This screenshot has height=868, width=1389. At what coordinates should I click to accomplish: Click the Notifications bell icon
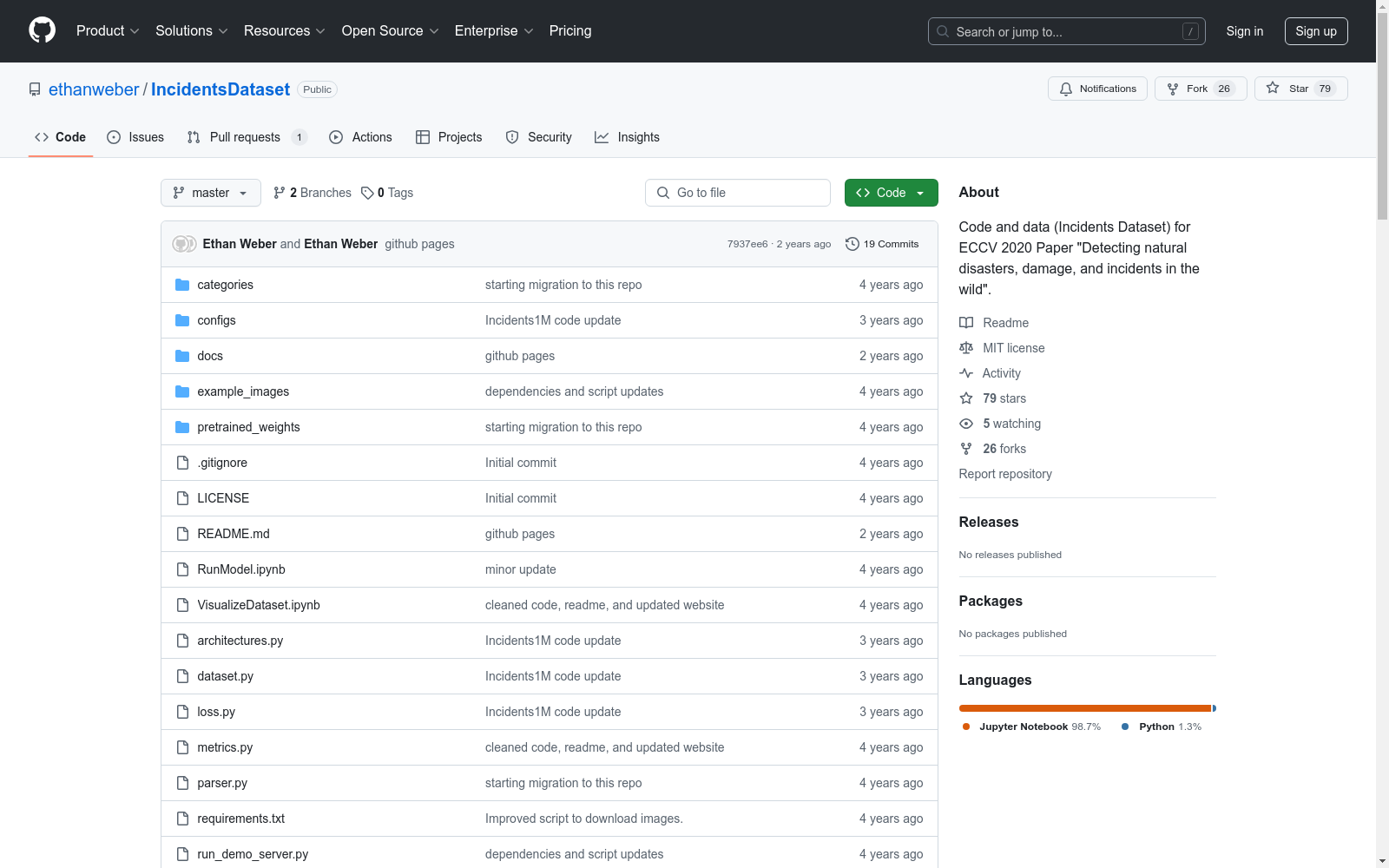point(1066,89)
